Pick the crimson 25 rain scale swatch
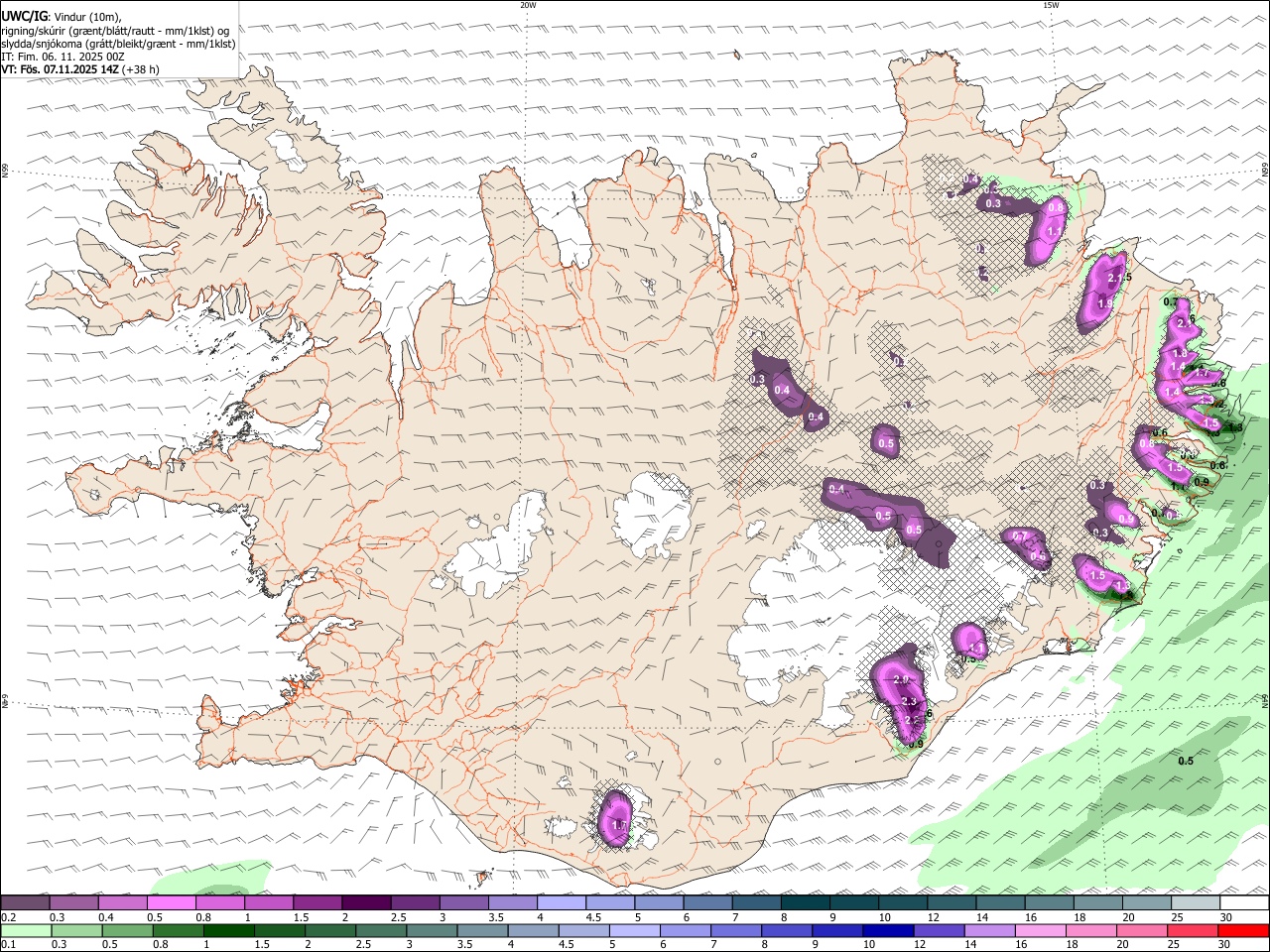1270x952 pixels. point(1192,930)
